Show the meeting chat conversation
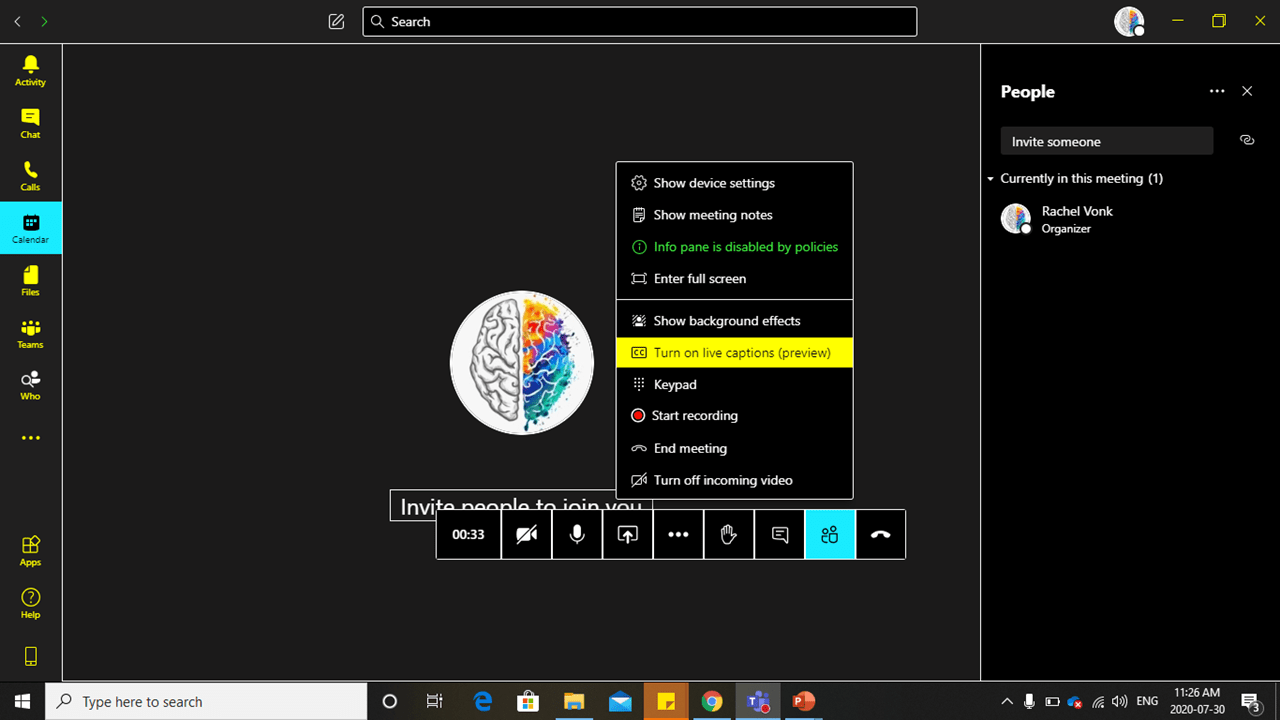 coord(779,534)
